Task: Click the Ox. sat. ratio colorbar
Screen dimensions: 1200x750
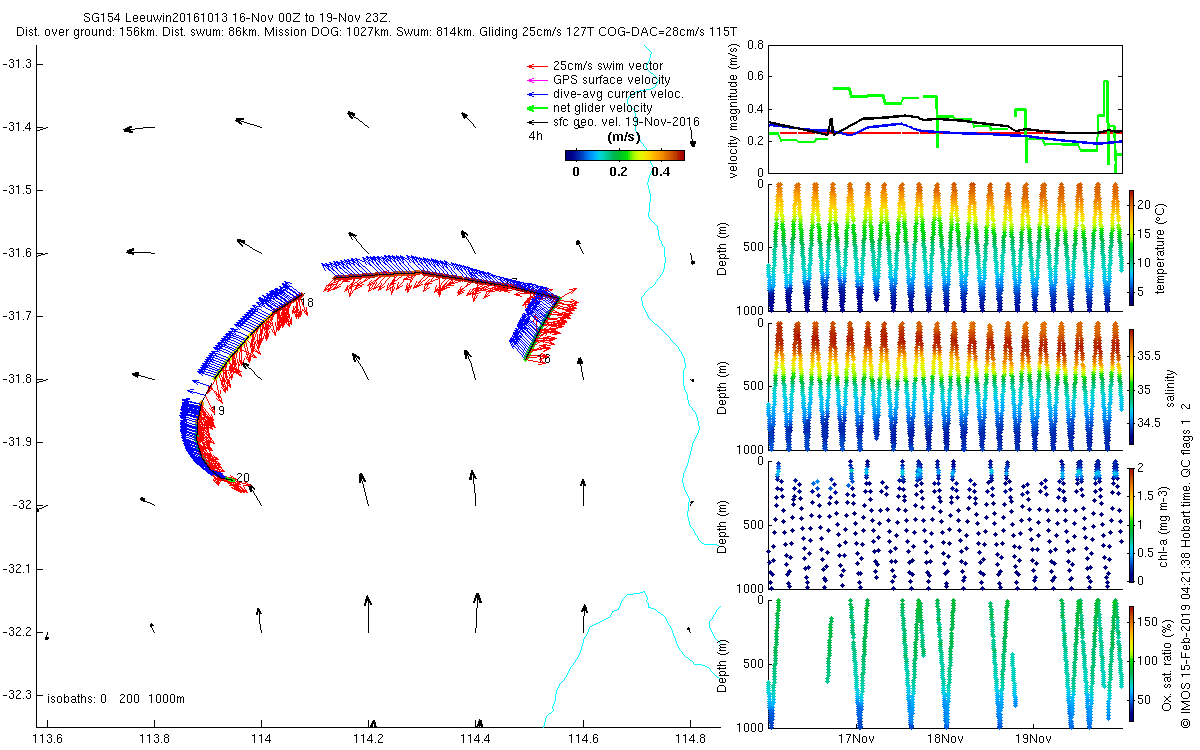Action: point(1131,661)
